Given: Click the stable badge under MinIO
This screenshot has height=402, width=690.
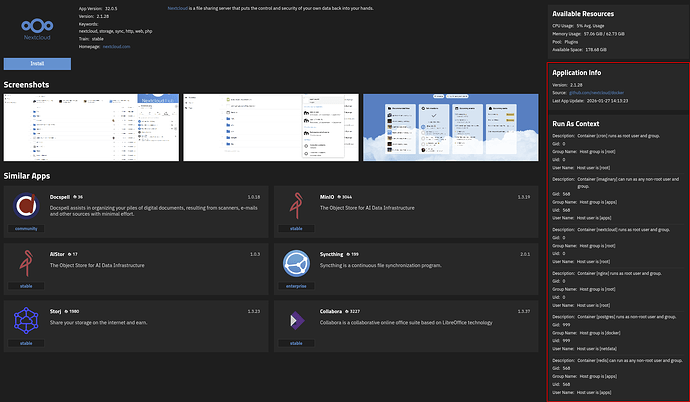Looking at the screenshot, I should (296, 229).
